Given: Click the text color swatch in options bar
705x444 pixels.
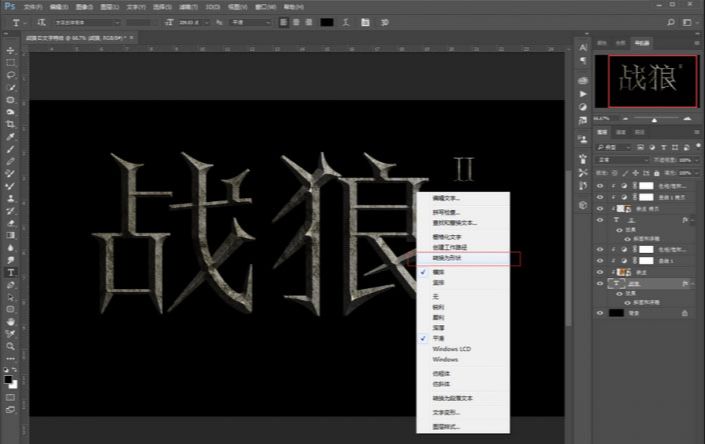Looking at the screenshot, I should (326, 22).
